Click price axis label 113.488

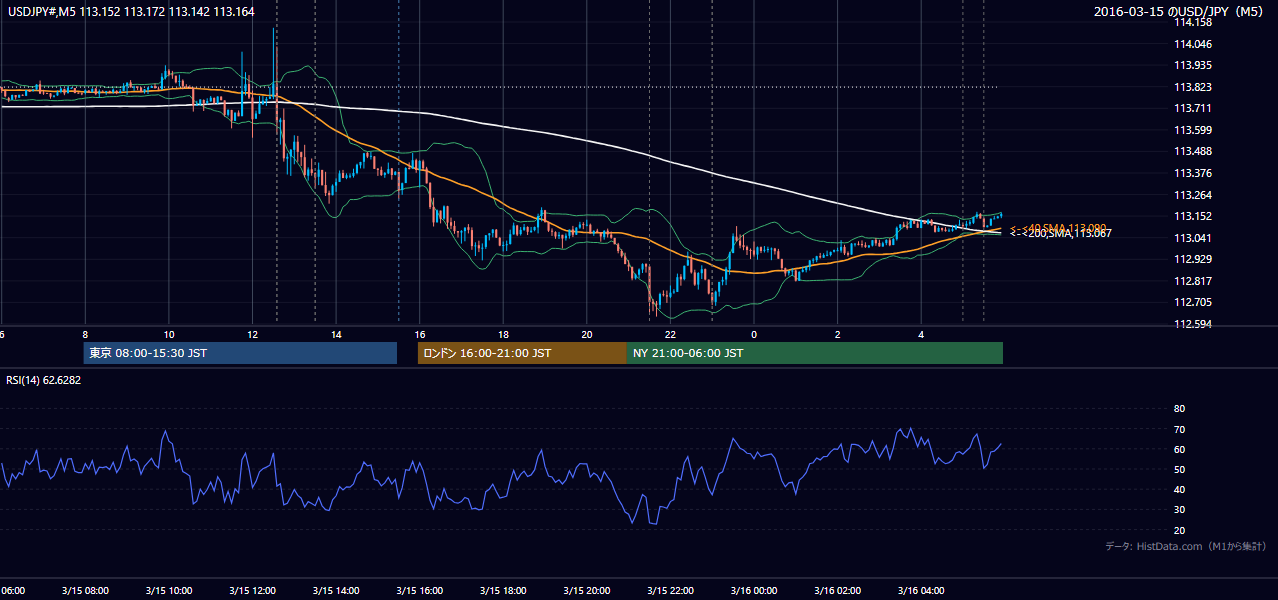[1193, 152]
